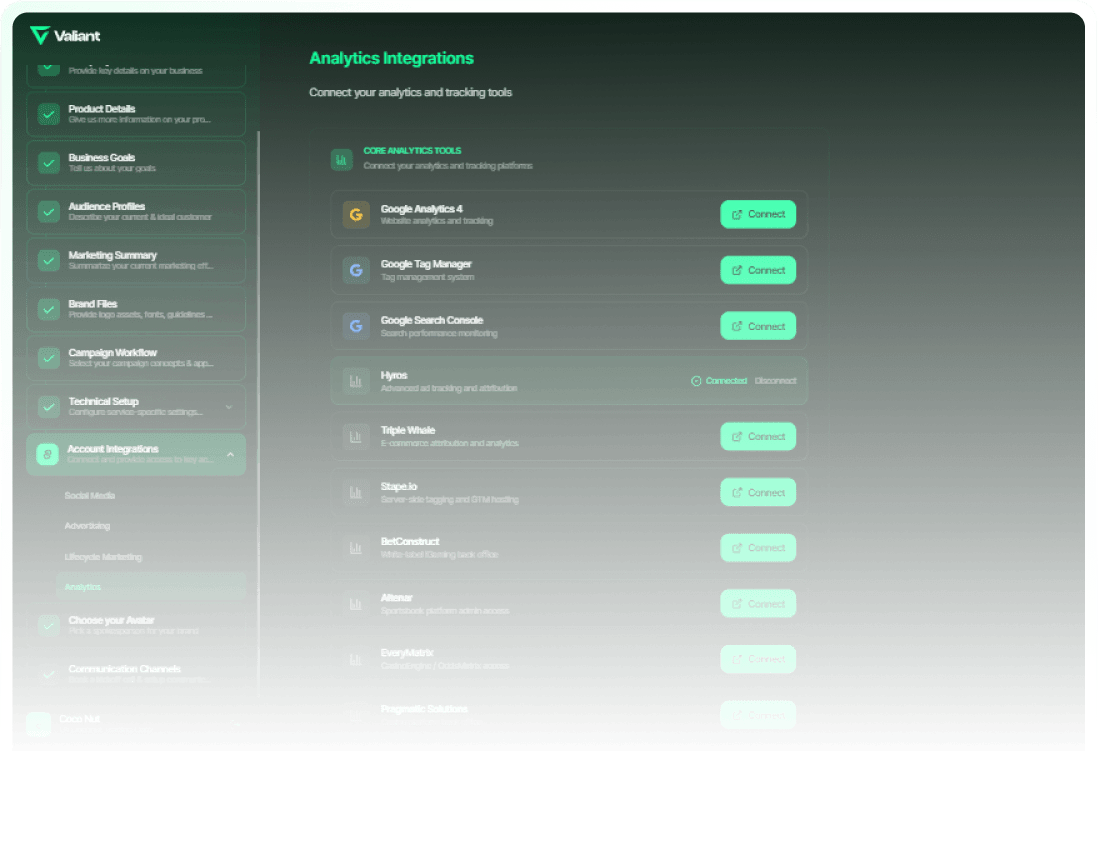Click the Product Details step checkmark
Screen dimensions: 1098x850
(x=48, y=113)
